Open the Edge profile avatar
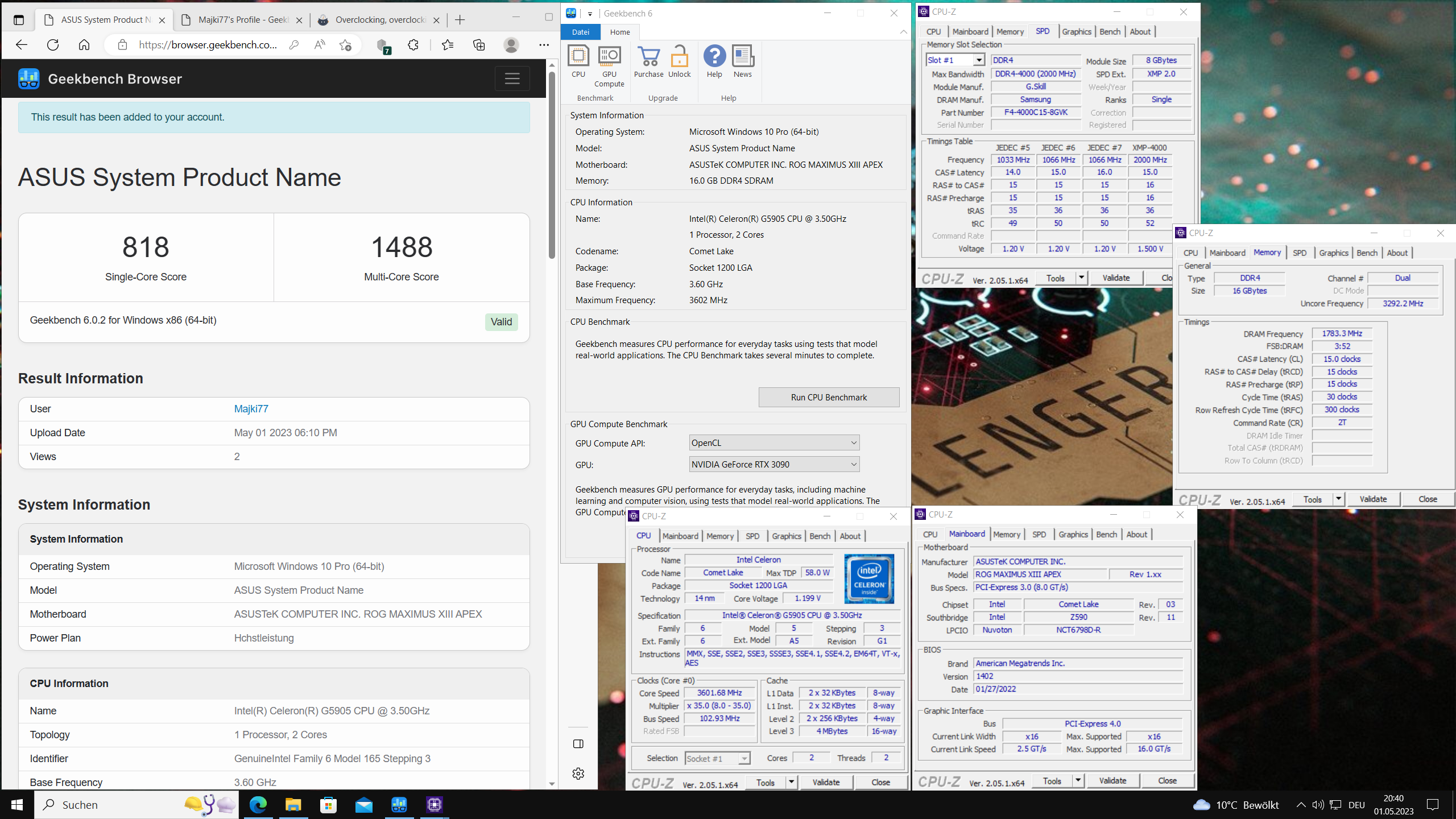 pyautogui.click(x=511, y=45)
